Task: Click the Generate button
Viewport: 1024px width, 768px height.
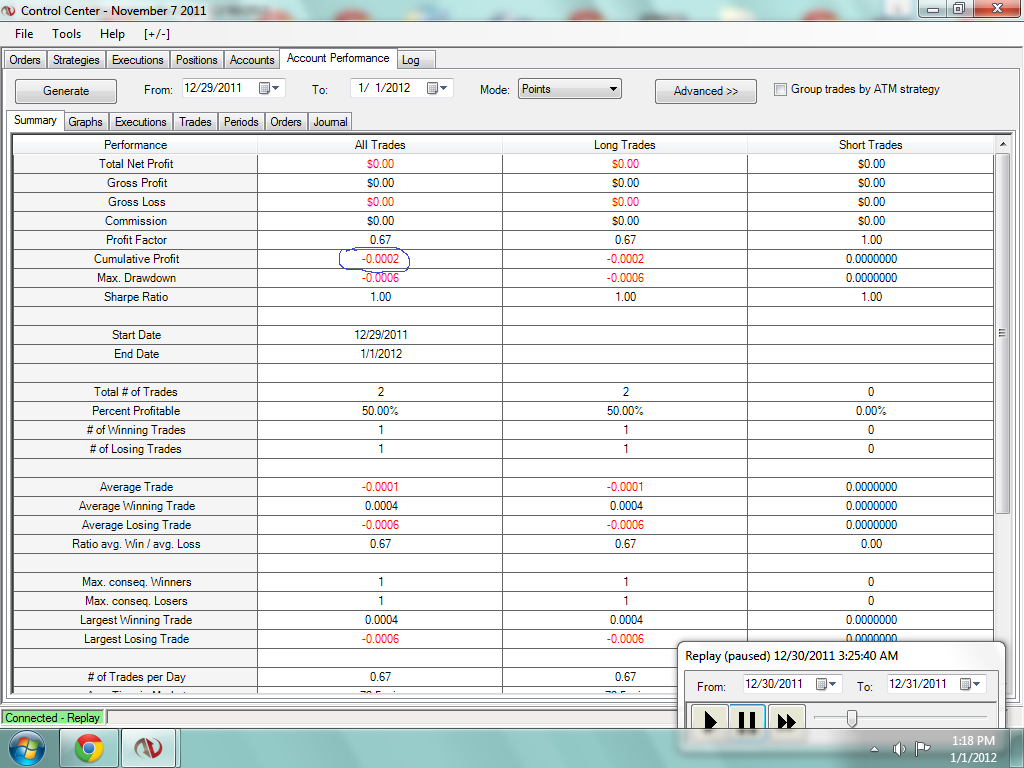Action: [66, 91]
